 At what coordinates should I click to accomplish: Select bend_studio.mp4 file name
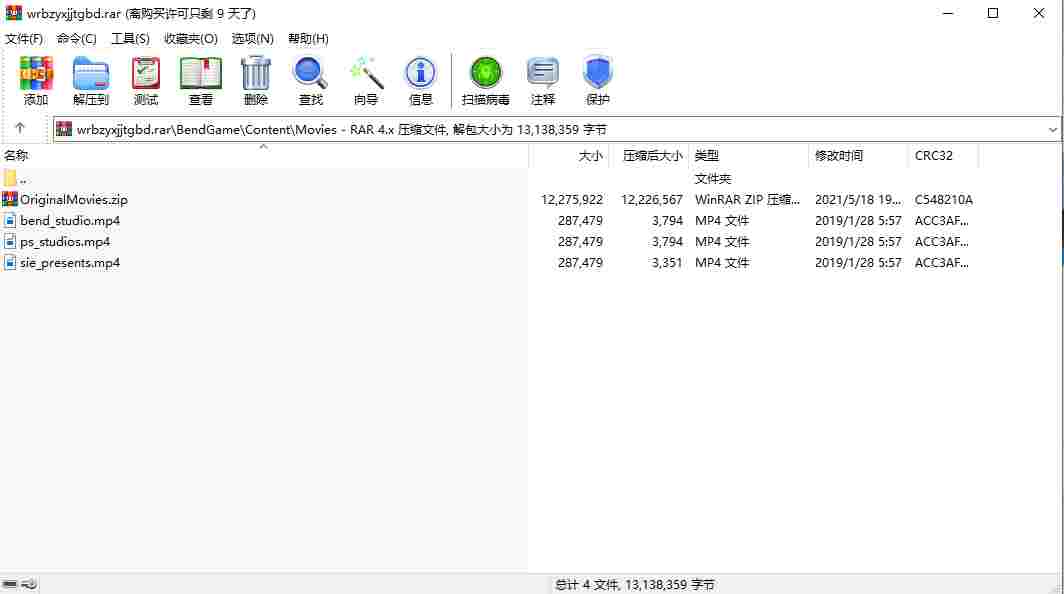click(x=70, y=221)
